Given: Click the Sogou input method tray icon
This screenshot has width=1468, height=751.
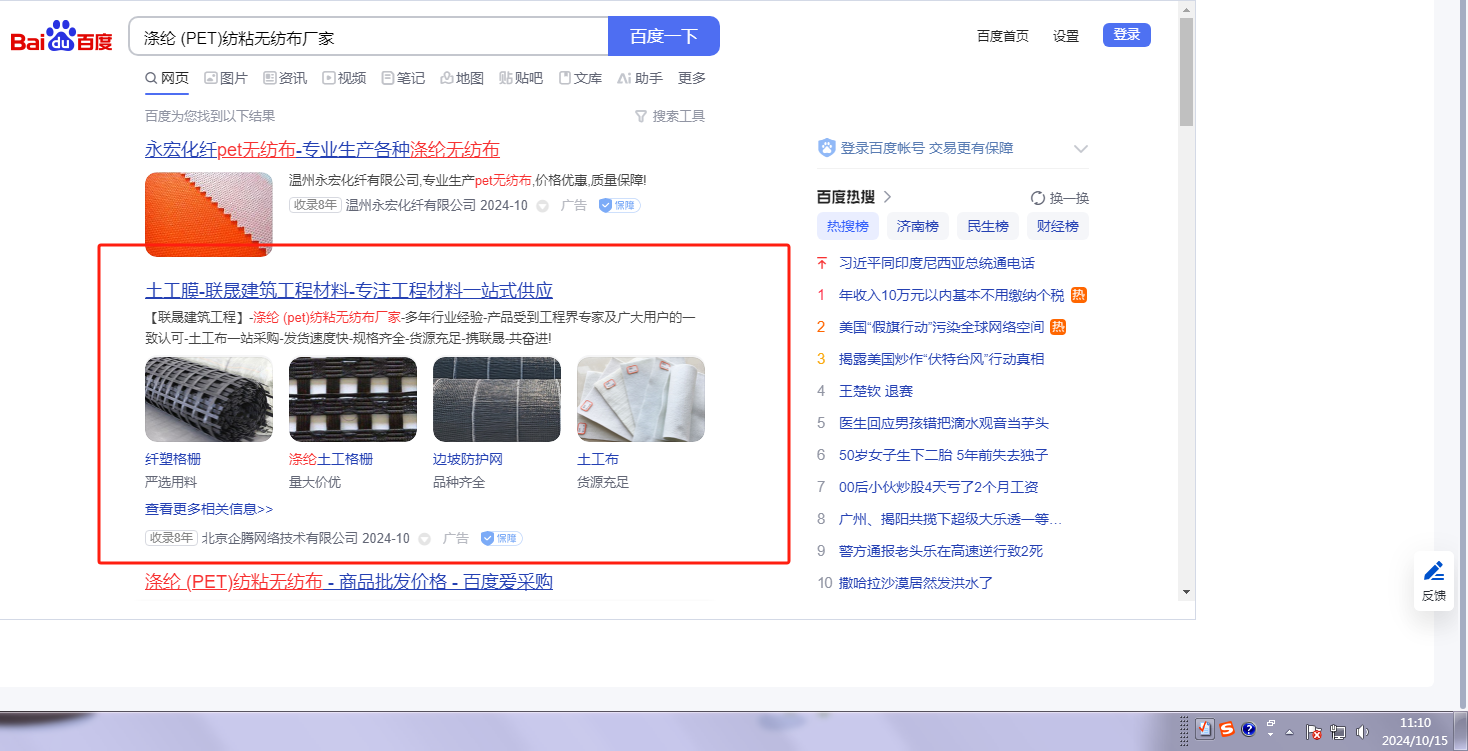Looking at the screenshot, I should pos(1226,730).
